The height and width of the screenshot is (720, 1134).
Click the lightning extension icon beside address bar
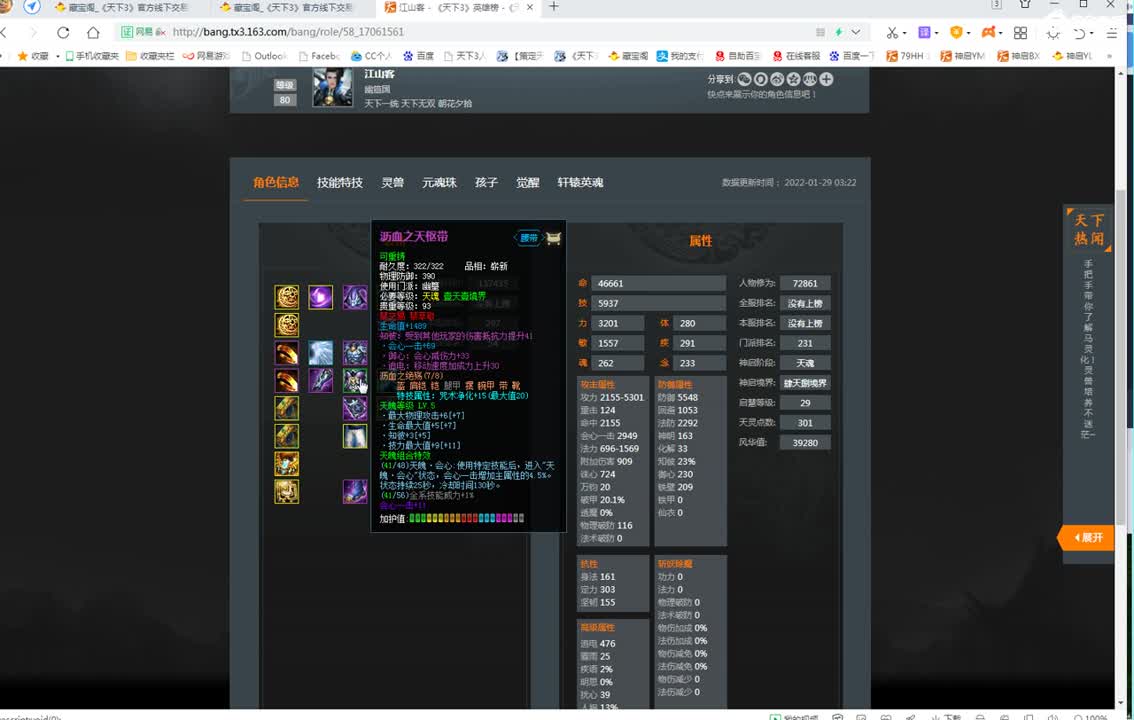[839, 32]
